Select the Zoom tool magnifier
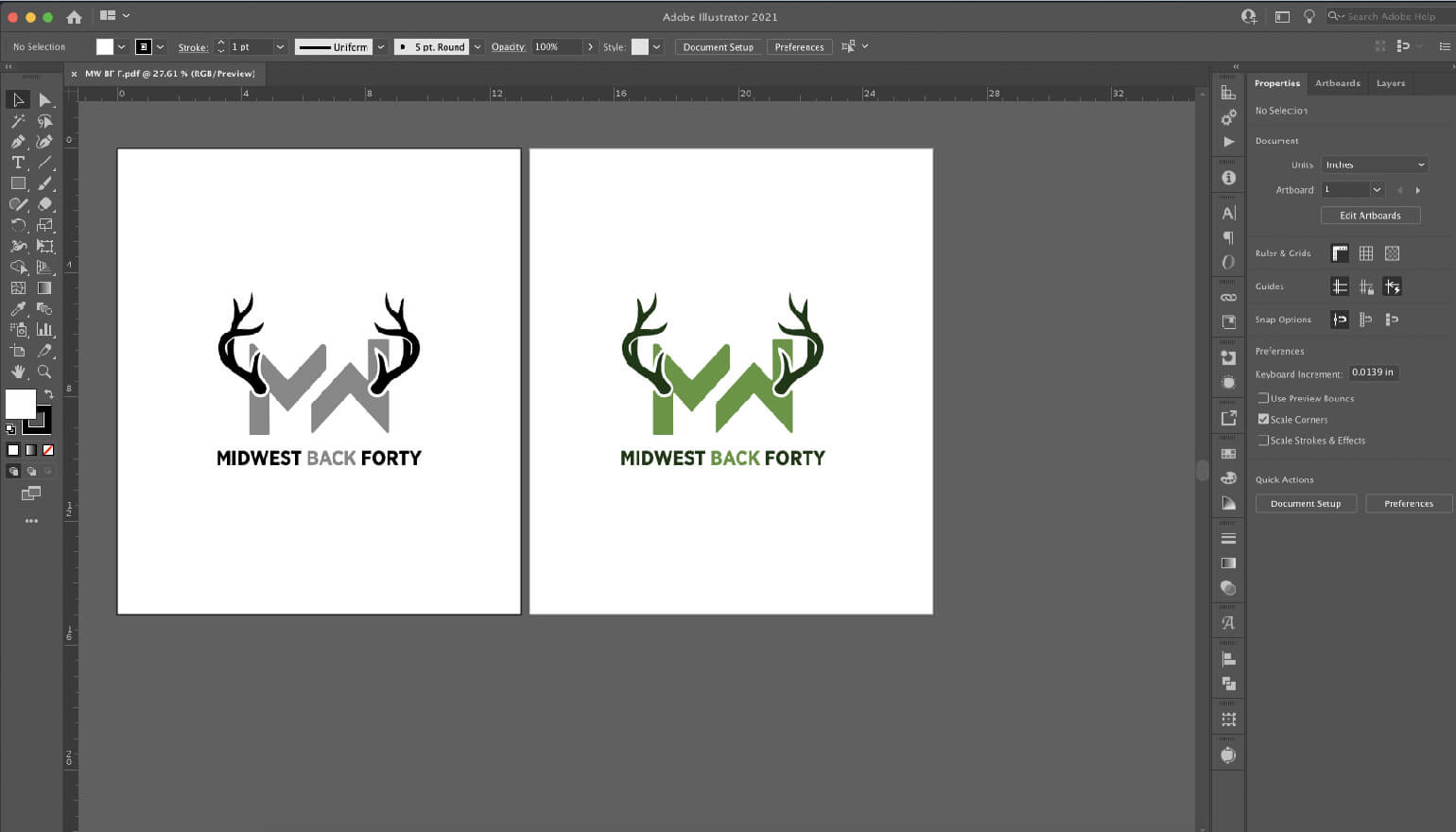 tap(44, 372)
